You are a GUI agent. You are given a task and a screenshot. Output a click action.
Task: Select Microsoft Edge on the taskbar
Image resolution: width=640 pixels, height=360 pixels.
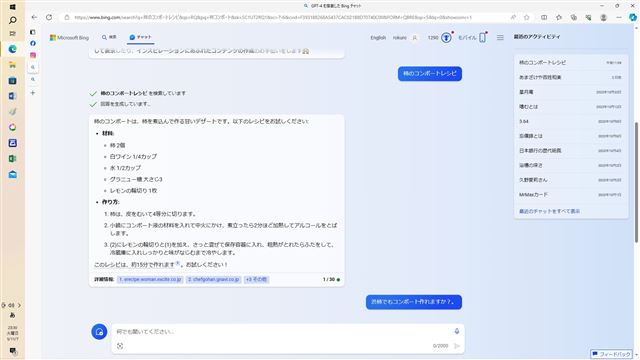pyautogui.click(x=12, y=49)
